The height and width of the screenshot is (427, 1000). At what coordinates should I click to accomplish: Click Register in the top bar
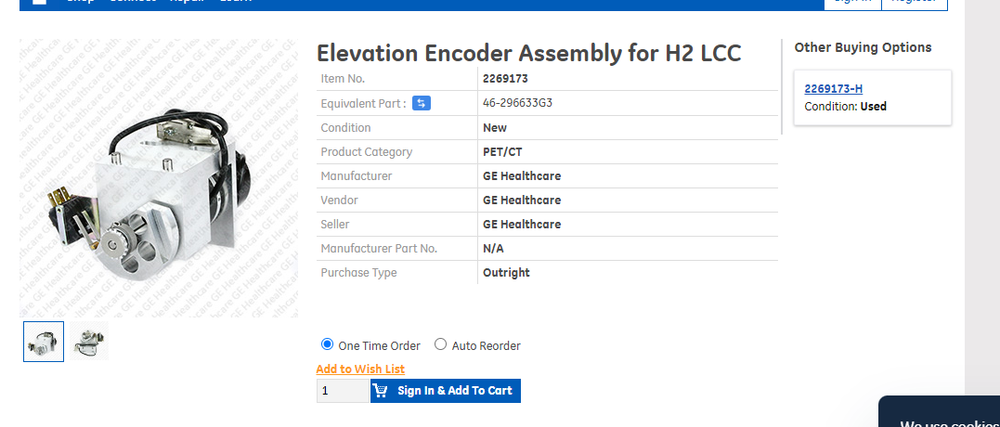click(x=914, y=2)
